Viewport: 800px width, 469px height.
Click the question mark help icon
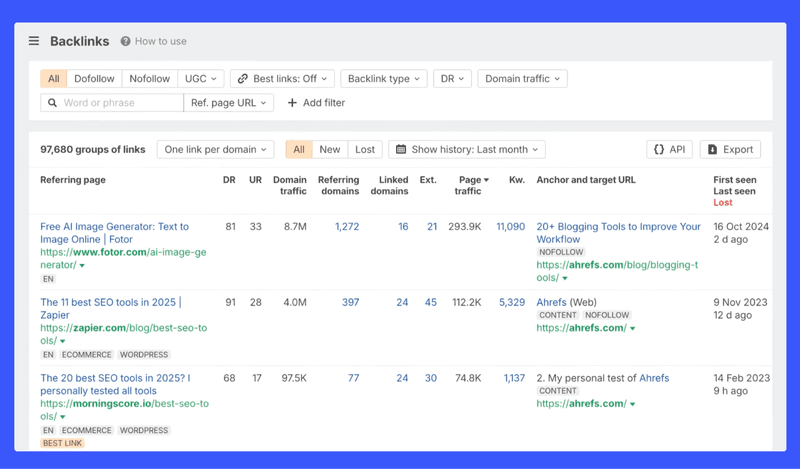(x=126, y=41)
